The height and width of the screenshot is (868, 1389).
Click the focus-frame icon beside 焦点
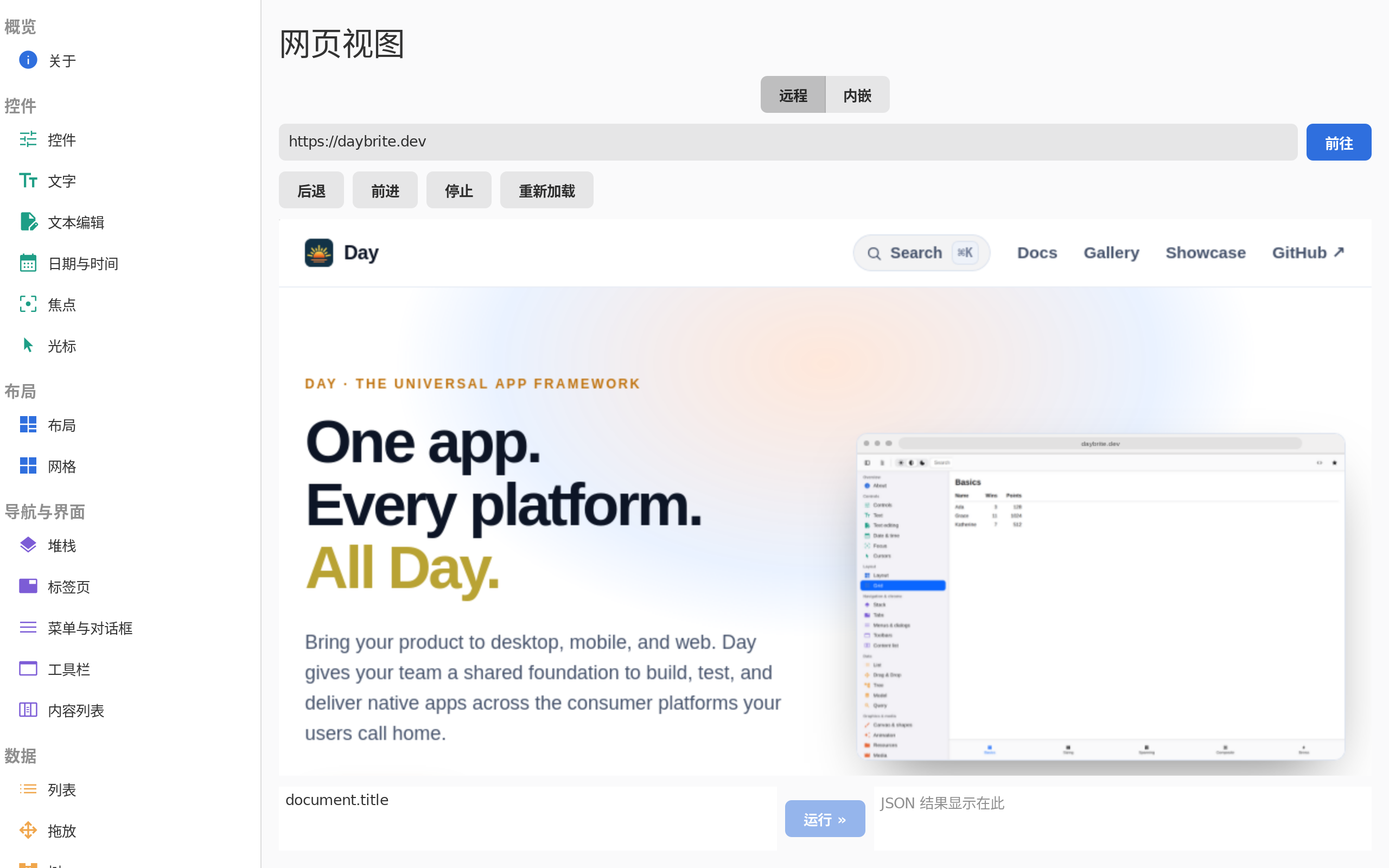(x=28, y=304)
